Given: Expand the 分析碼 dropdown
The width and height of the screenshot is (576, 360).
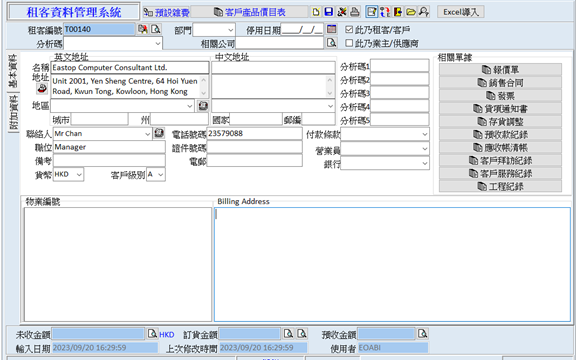Looking at the screenshot, I should coord(158,43).
